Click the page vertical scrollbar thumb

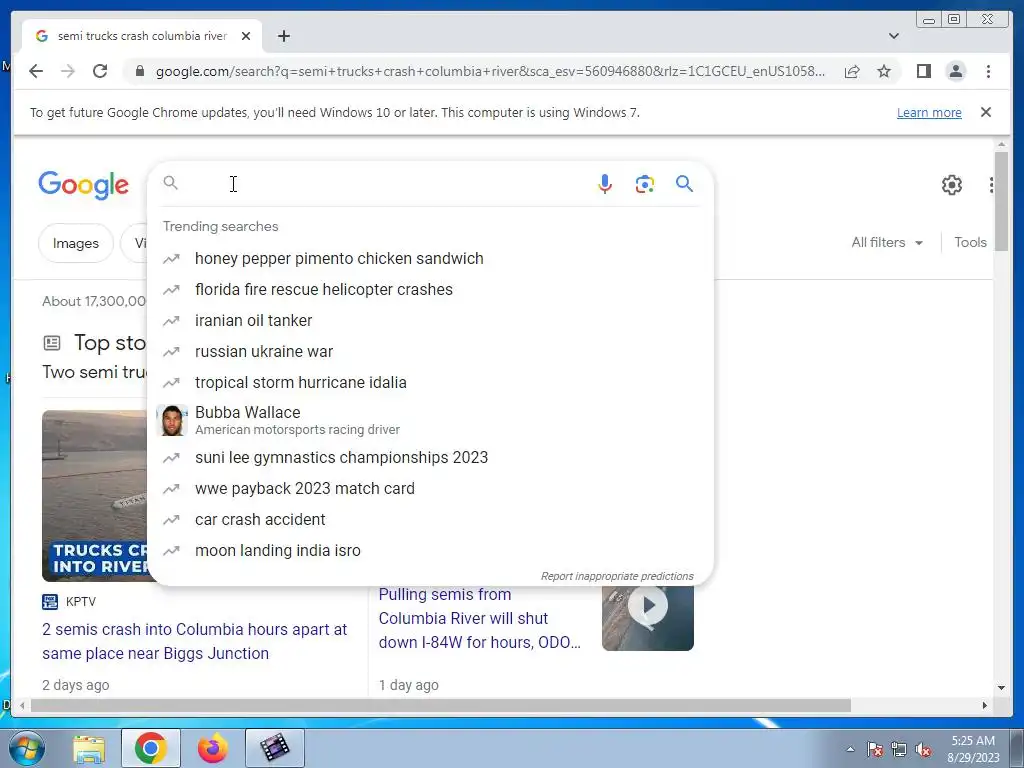[x=1001, y=200]
